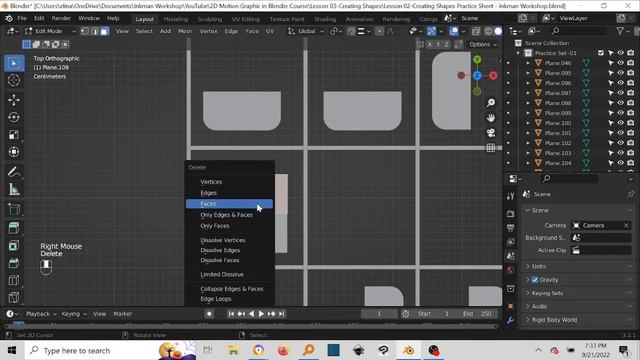Open the Edit Mode dropdown
Screen dimensions: 640x360
click(x=51, y=31)
